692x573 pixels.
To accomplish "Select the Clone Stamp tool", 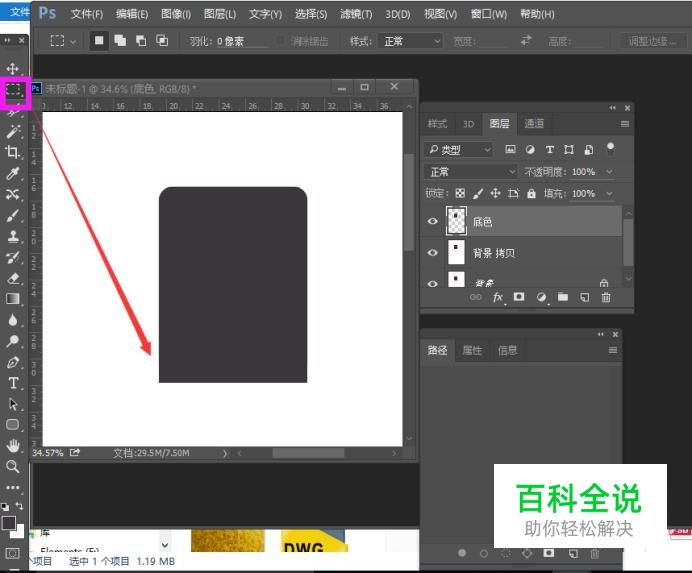I will point(13,236).
